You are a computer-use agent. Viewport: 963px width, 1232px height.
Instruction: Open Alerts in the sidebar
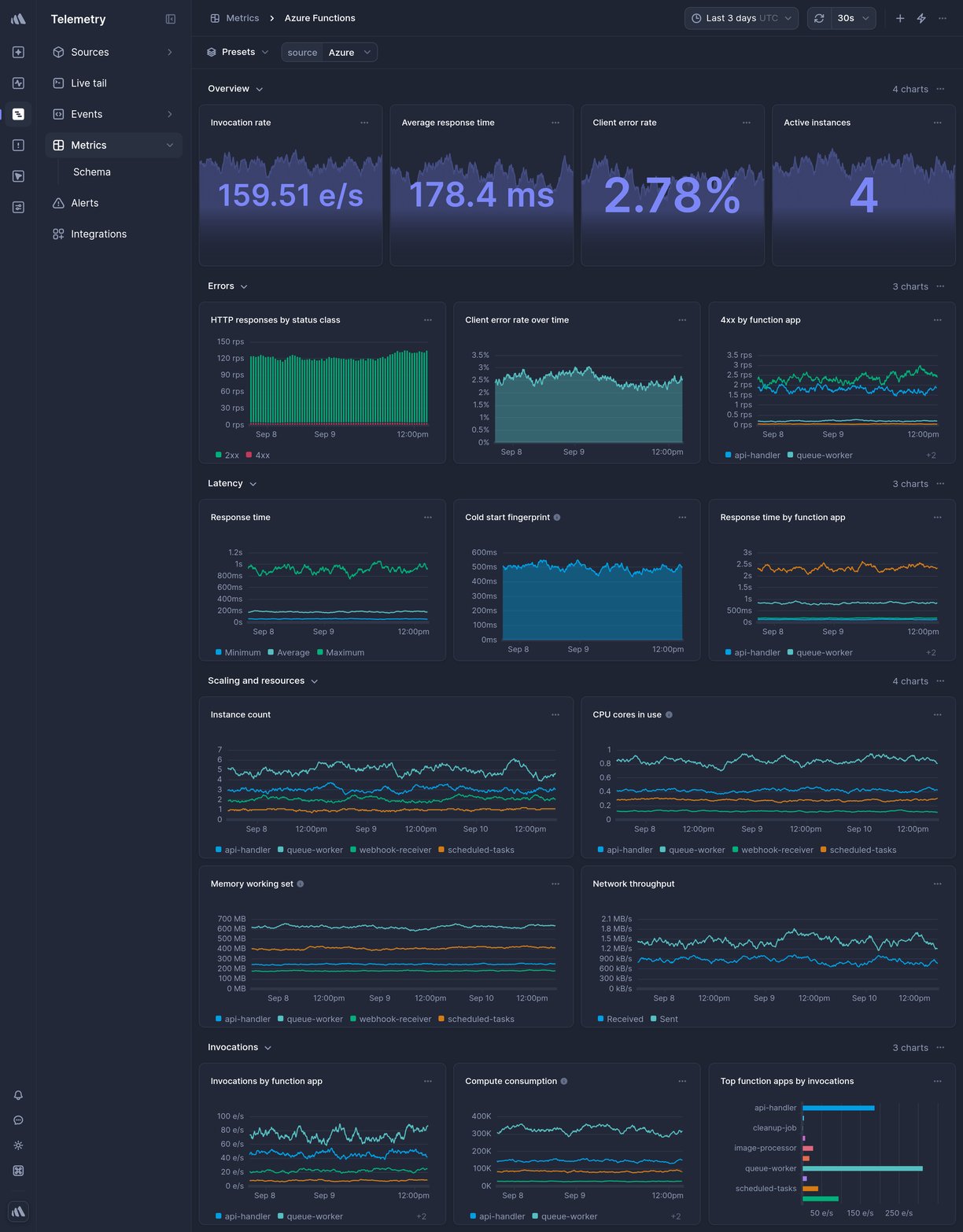[113, 203]
